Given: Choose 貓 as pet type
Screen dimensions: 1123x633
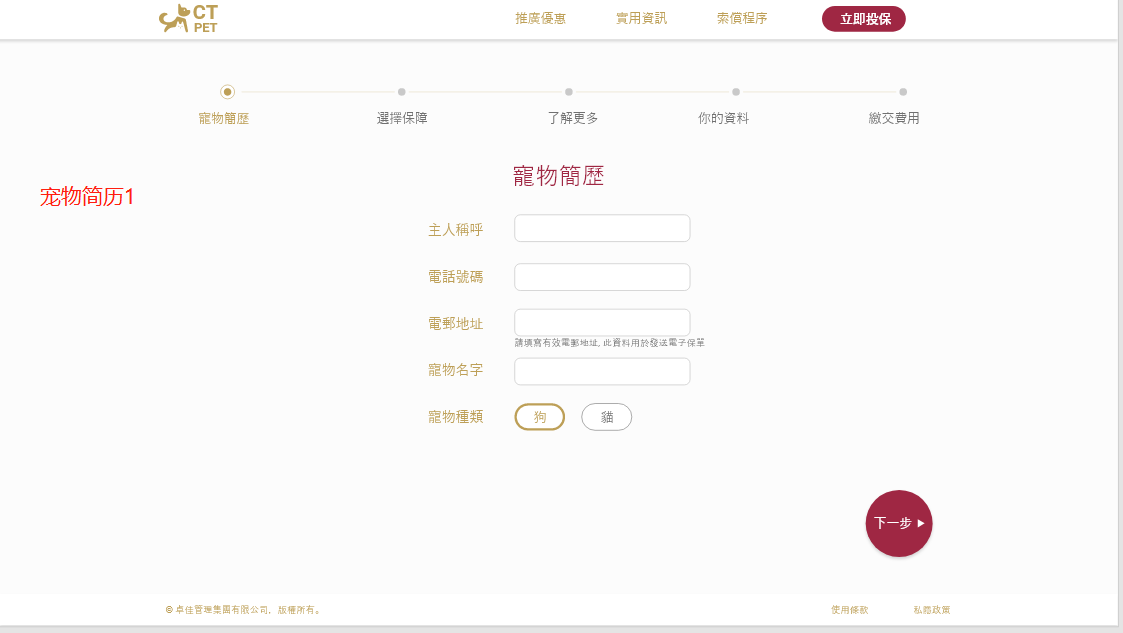Looking at the screenshot, I should pyautogui.click(x=607, y=417).
